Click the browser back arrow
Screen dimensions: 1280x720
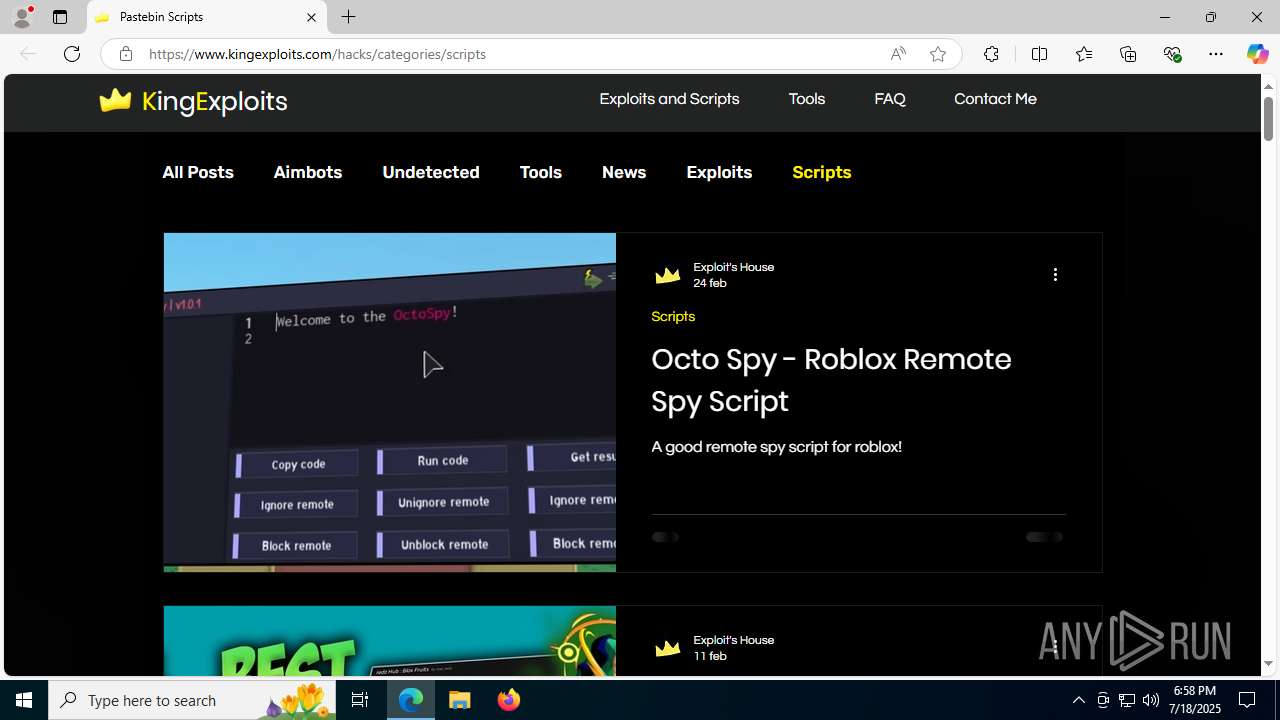(x=28, y=54)
